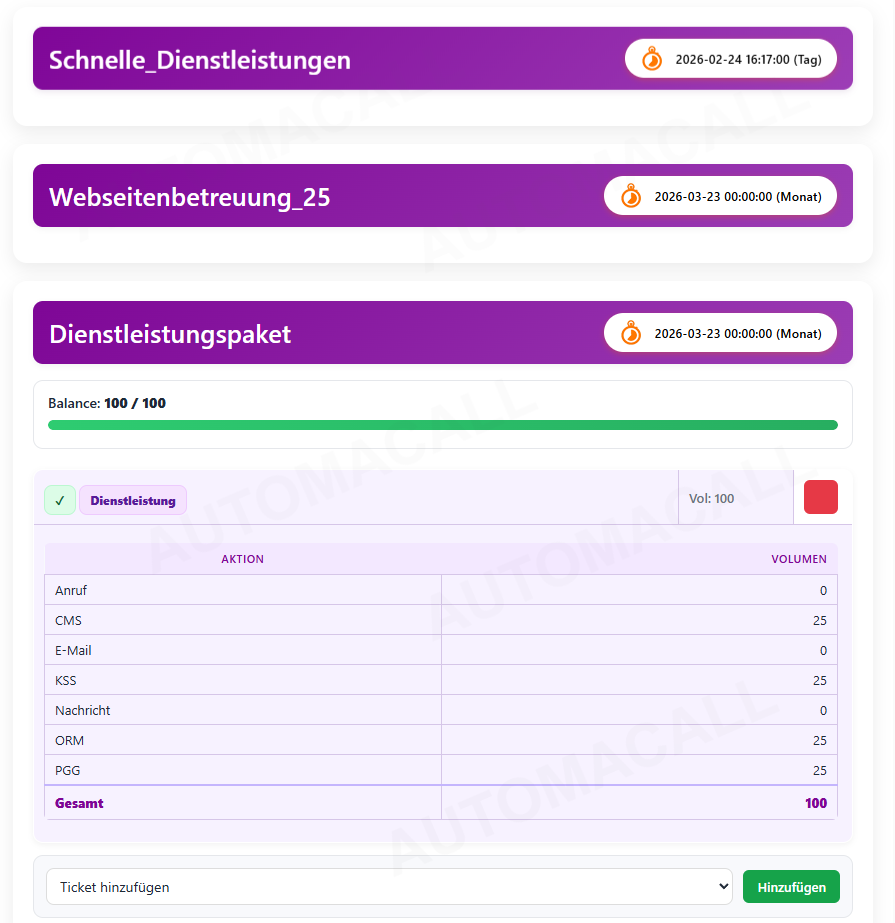Sort by the AKTION column header
The image size is (895, 923).
pyautogui.click(x=242, y=559)
